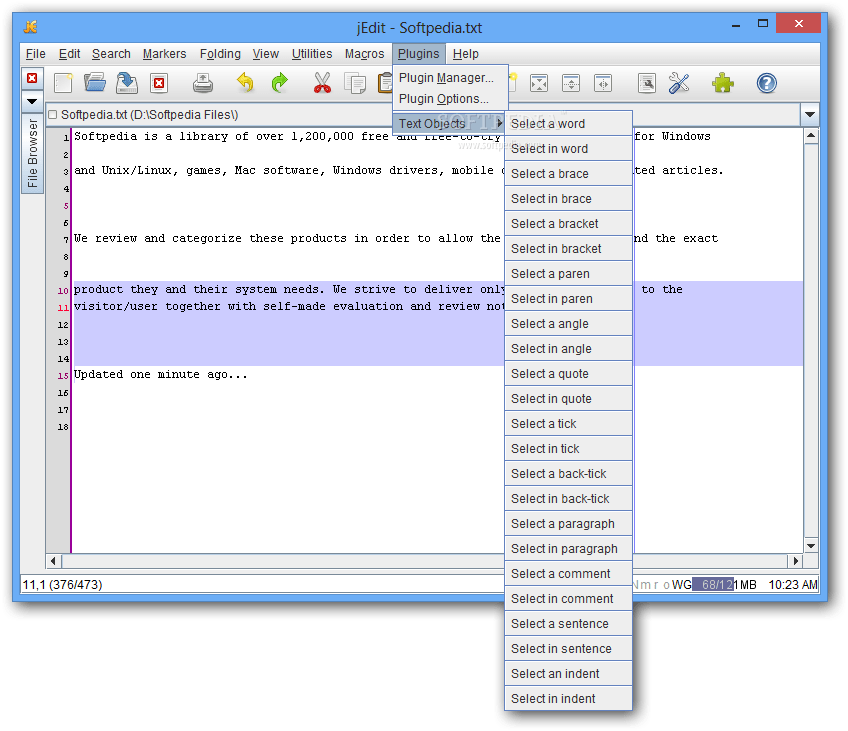Image resolution: width=848 pixels, height=731 pixels.
Task: Choose Plugin Manager... menu entry
Action: pos(450,78)
